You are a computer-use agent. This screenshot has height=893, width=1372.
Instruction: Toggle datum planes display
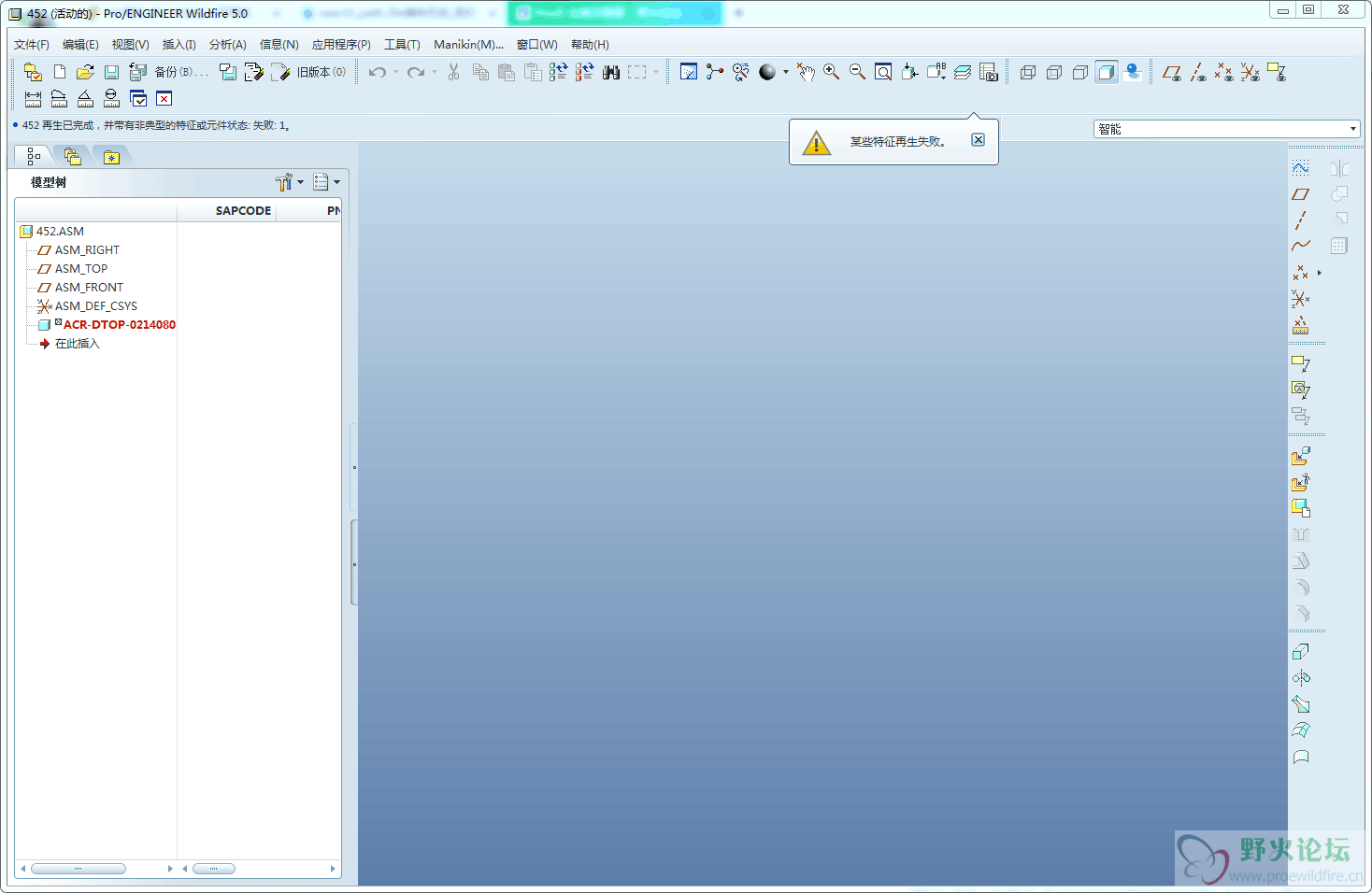[x=1172, y=72]
